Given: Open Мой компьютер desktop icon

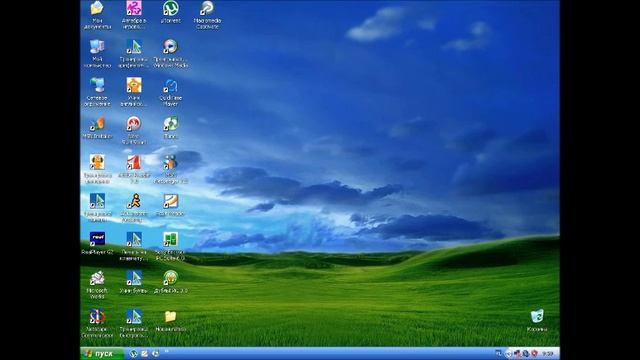Looking at the screenshot, I should pyautogui.click(x=97, y=47).
